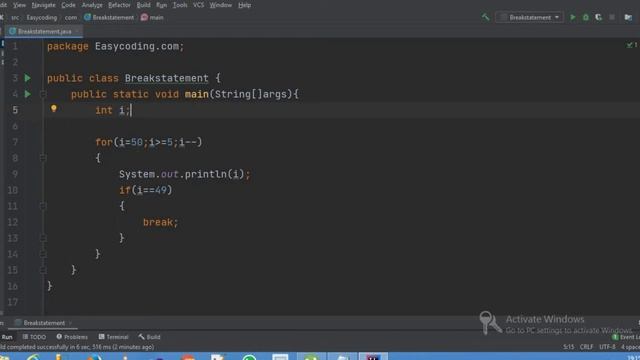The height and width of the screenshot is (360, 640).
Task: Collapse the main method fold on line 4
Action: click(x=43, y=94)
